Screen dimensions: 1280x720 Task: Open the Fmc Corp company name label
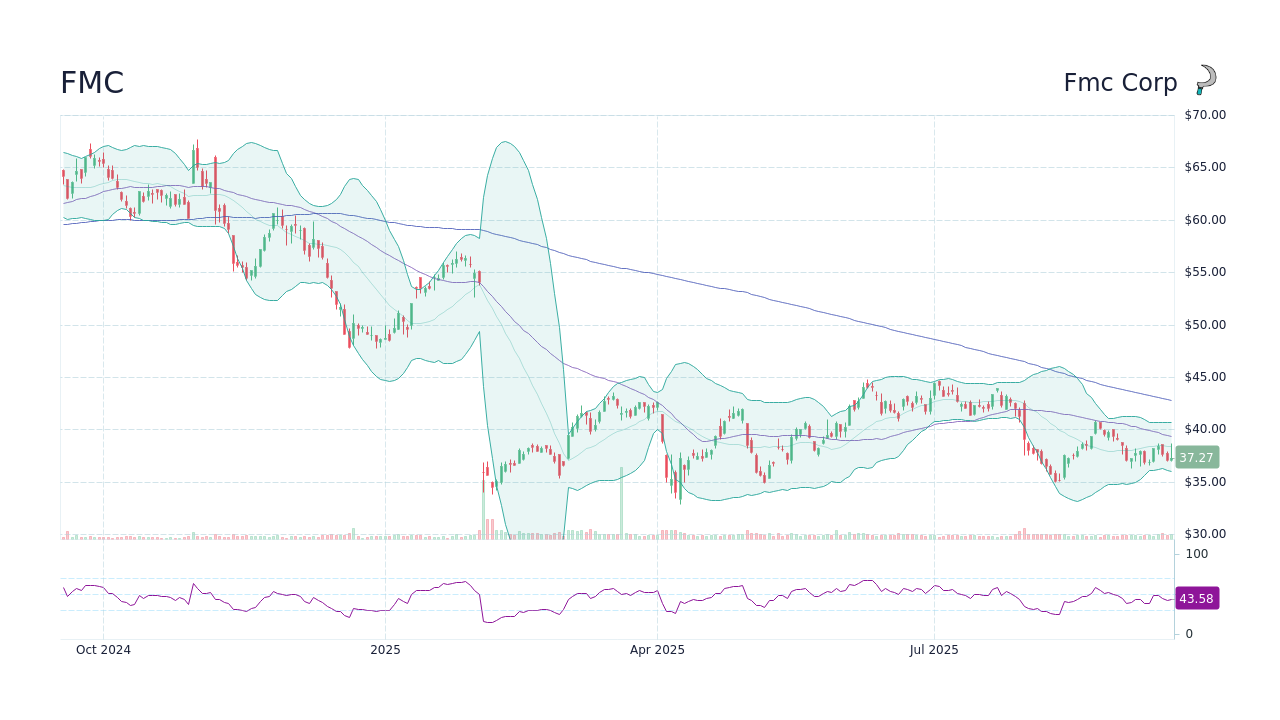click(1120, 82)
